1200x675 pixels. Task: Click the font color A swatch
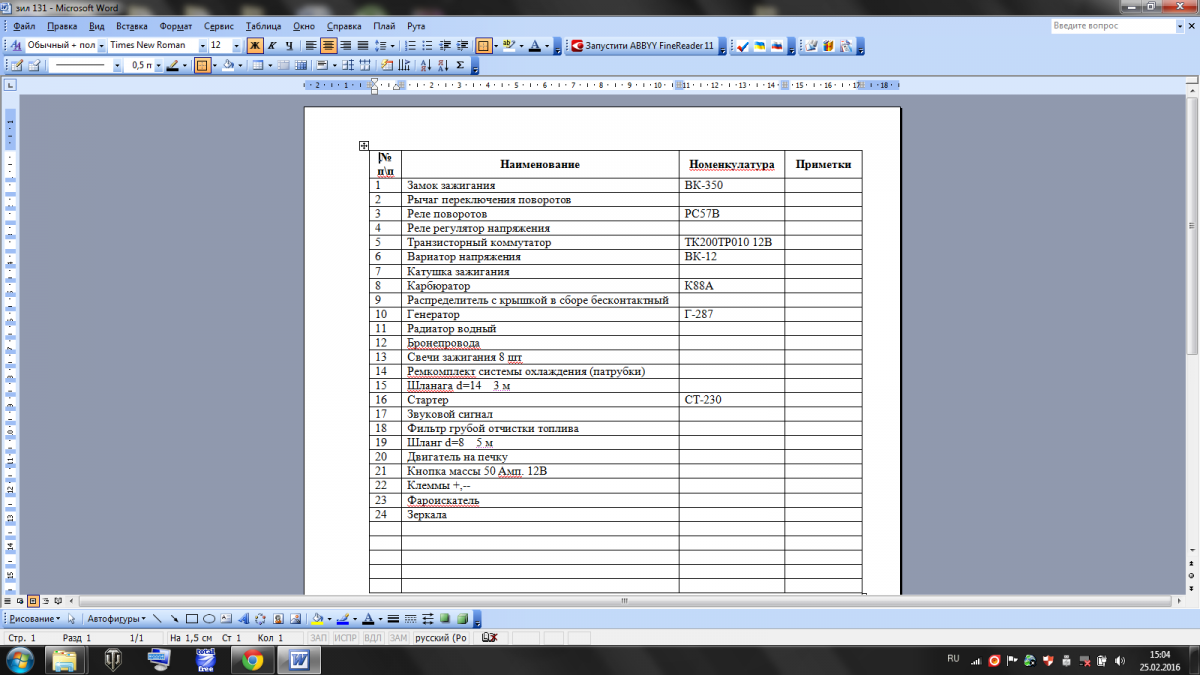coord(535,46)
